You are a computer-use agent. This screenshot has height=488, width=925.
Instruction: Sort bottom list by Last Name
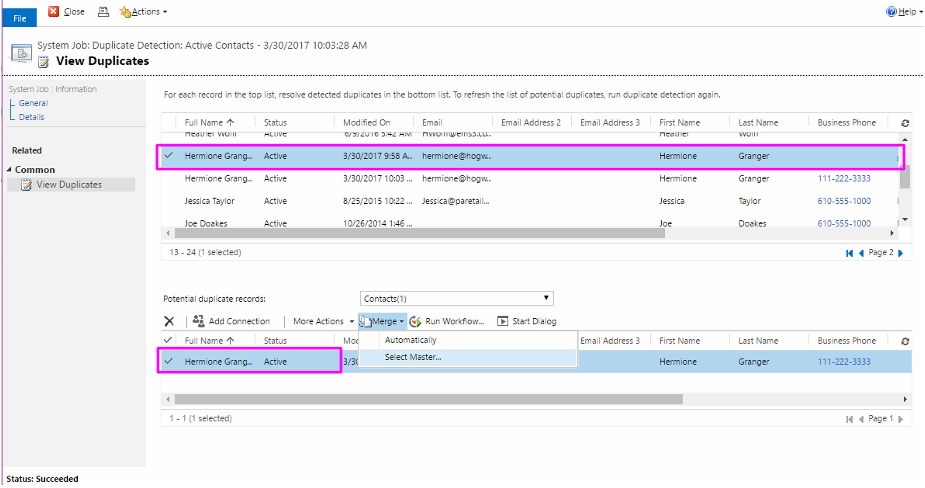pos(758,340)
